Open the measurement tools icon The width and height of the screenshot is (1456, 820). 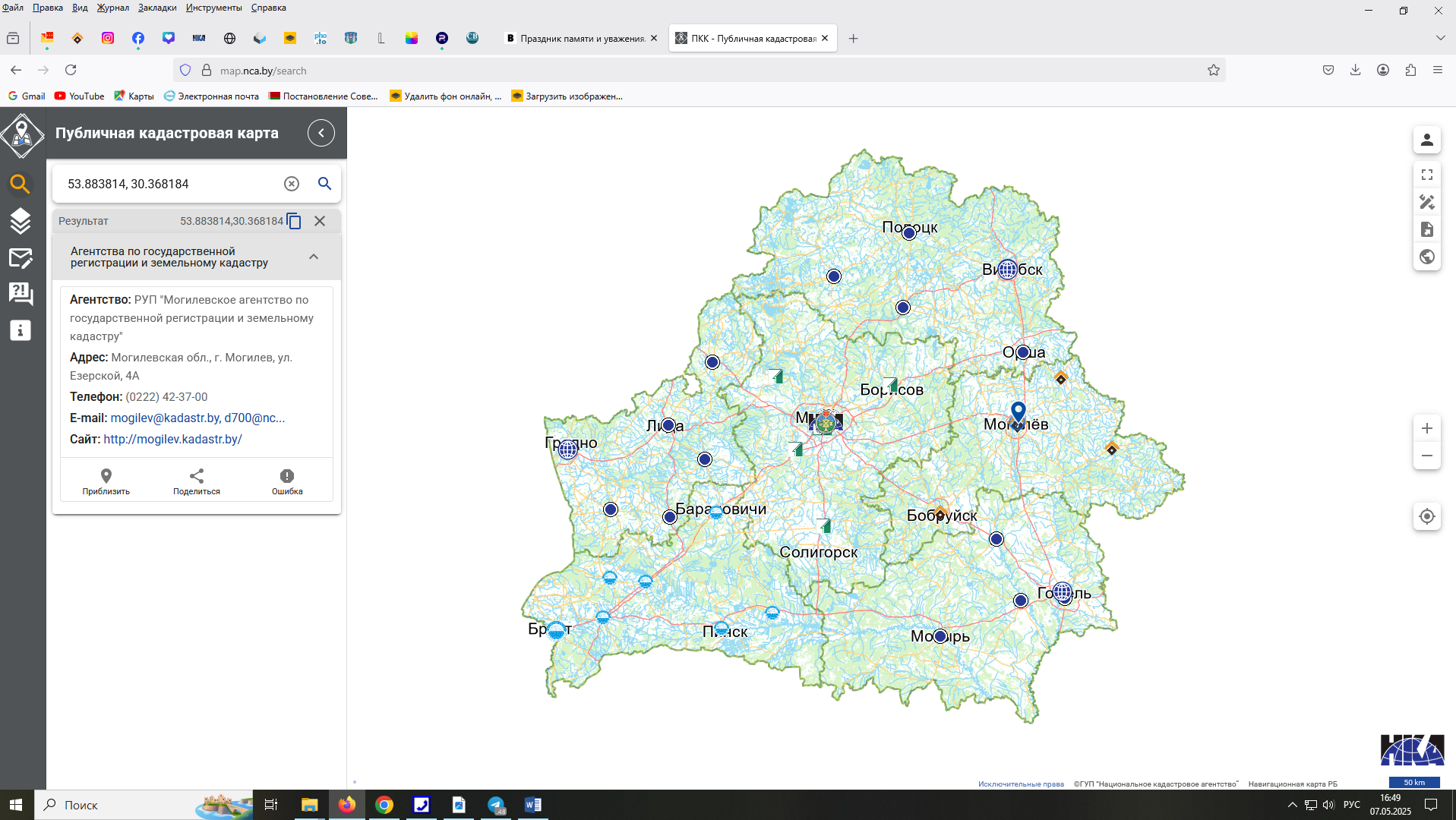[x=1426, y=202]
